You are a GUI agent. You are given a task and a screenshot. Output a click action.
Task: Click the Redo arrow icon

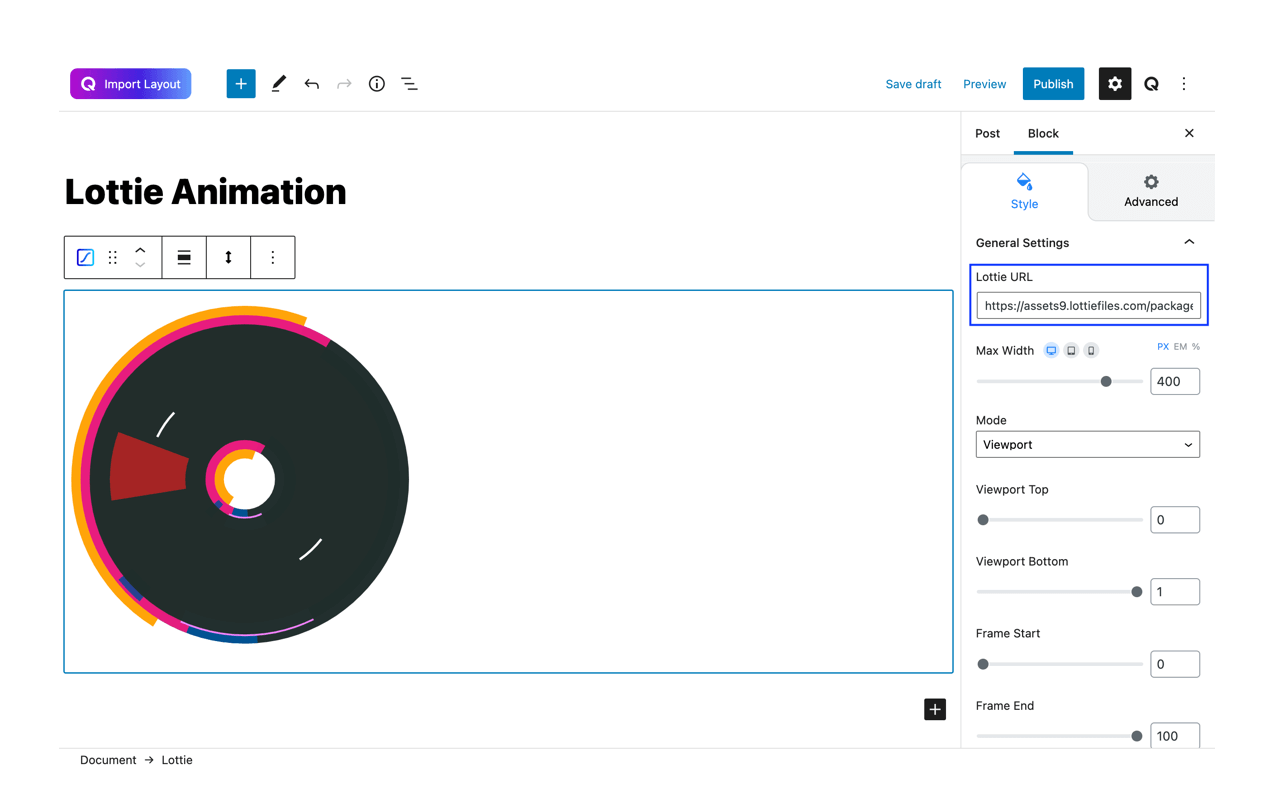[344, 84]
